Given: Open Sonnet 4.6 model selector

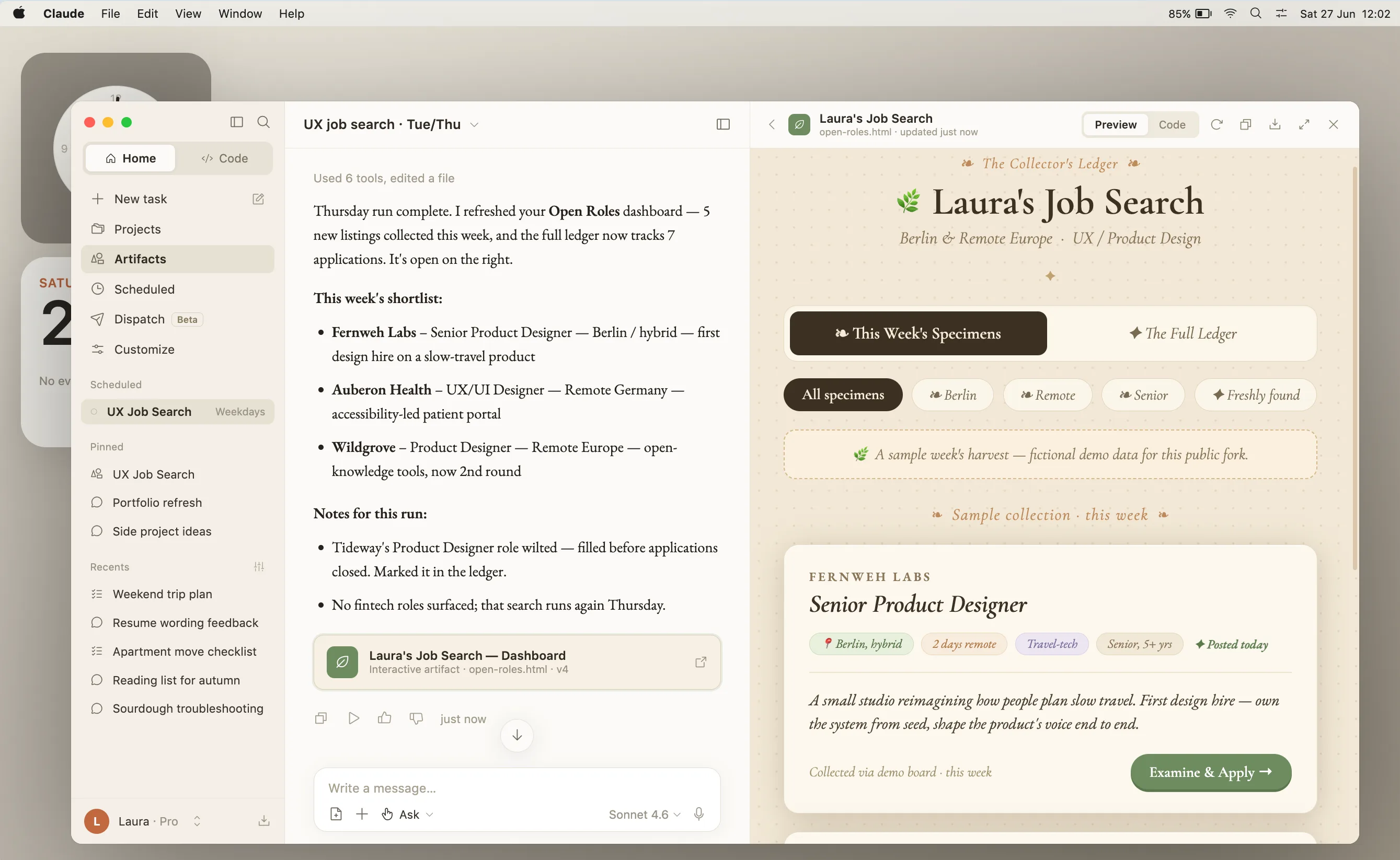Looking at the screenshot, I should point(644,814).
